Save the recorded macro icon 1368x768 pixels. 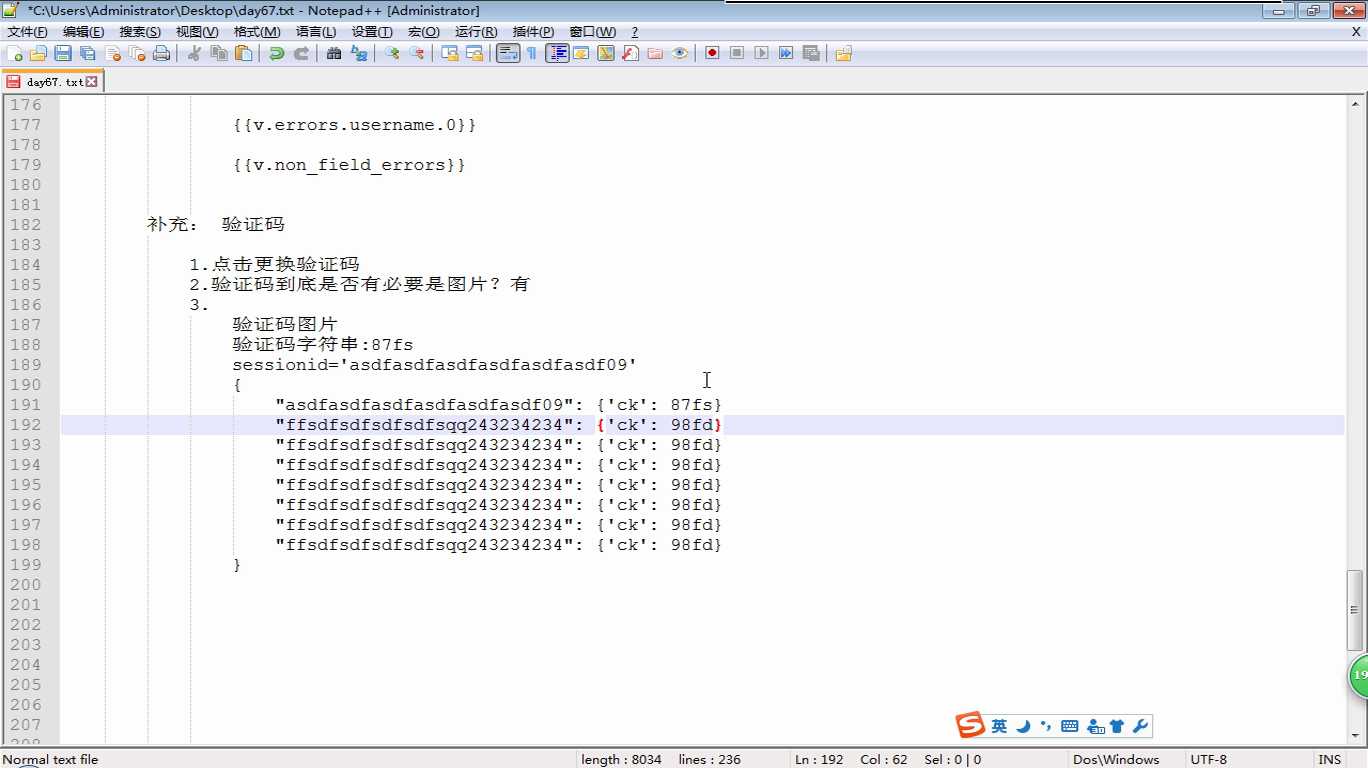[x=811, y=54]
